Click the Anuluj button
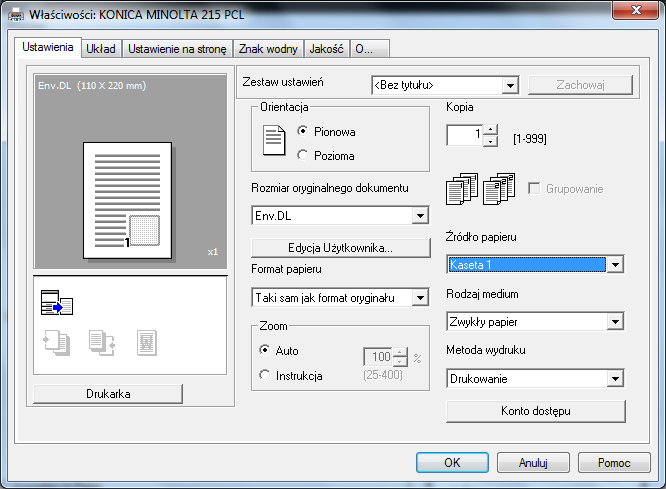666x489 pixels. coord(533,462)
